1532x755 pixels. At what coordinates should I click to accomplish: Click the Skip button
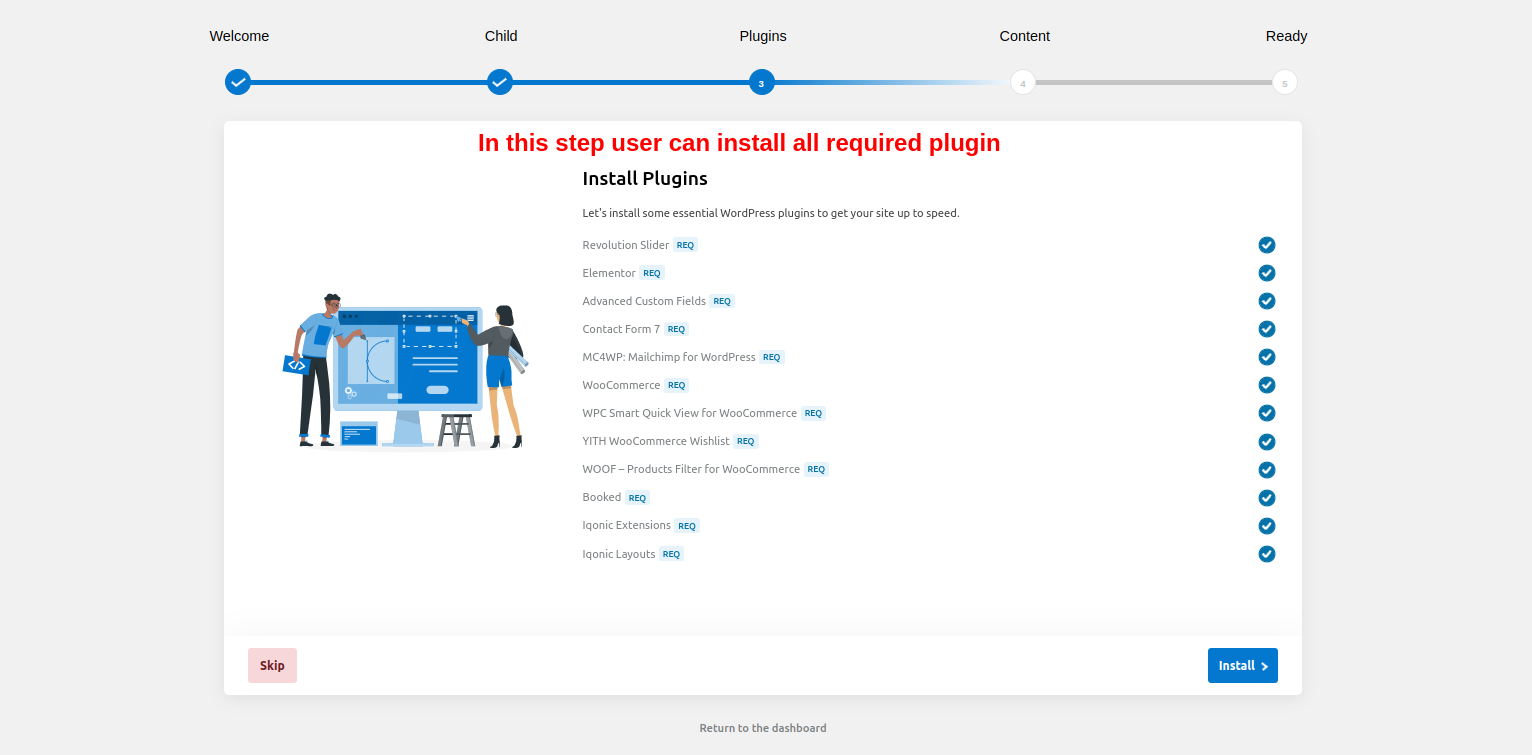(272, 666)
